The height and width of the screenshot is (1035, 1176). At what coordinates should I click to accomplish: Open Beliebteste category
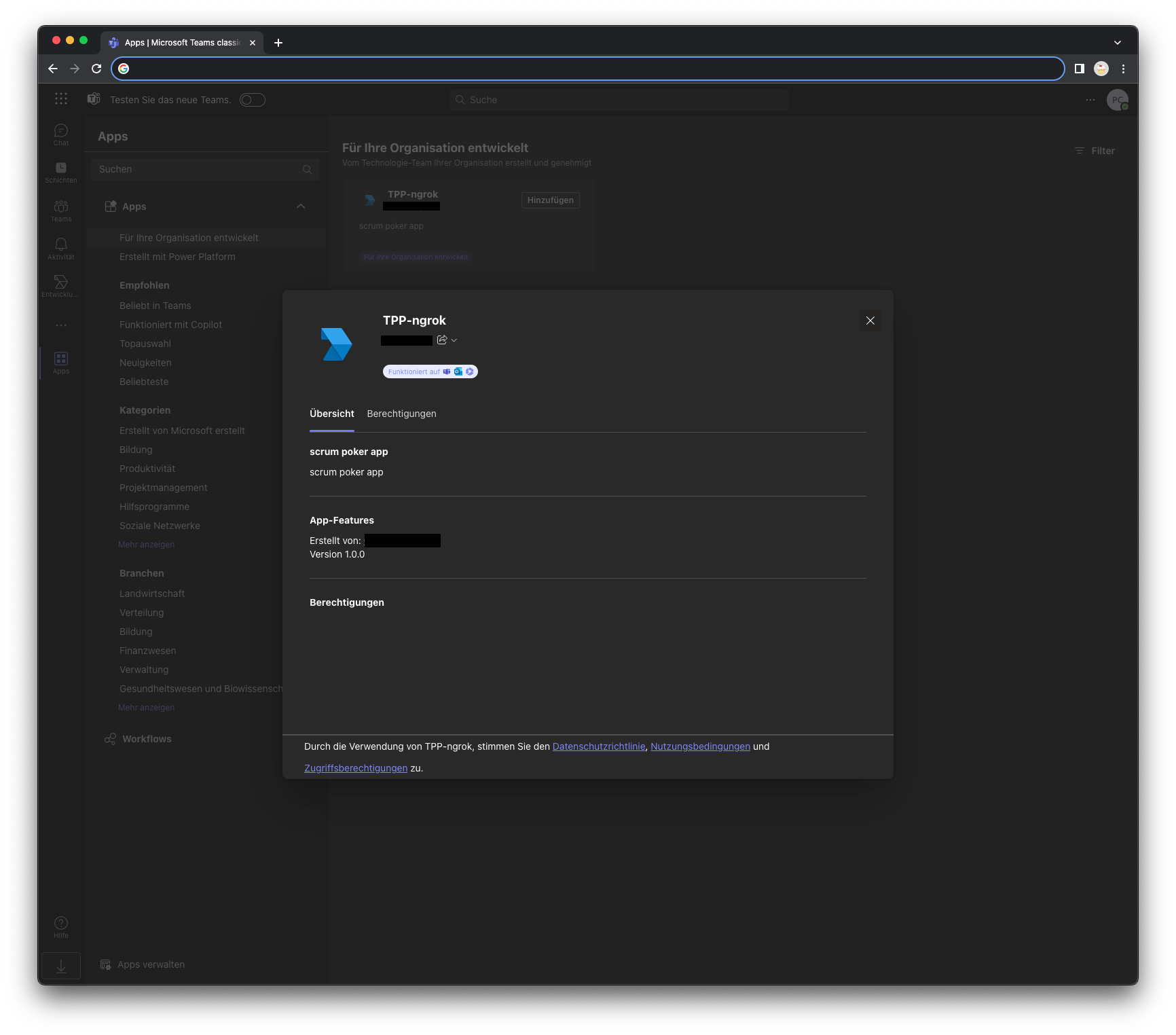(144, 382)
